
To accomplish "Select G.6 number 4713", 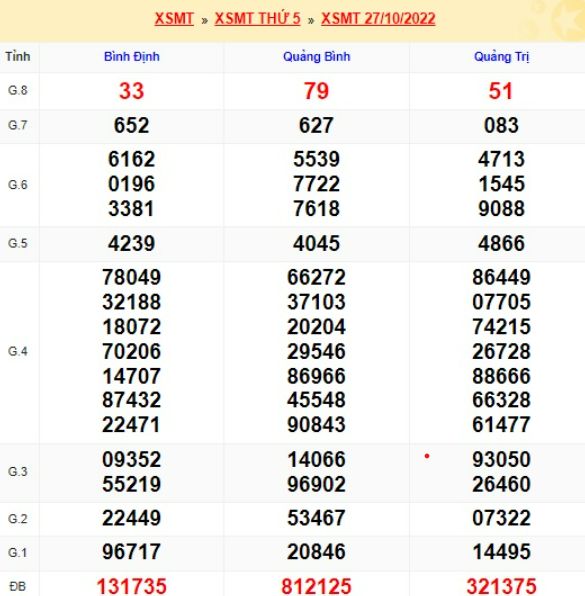I will 502,159.
